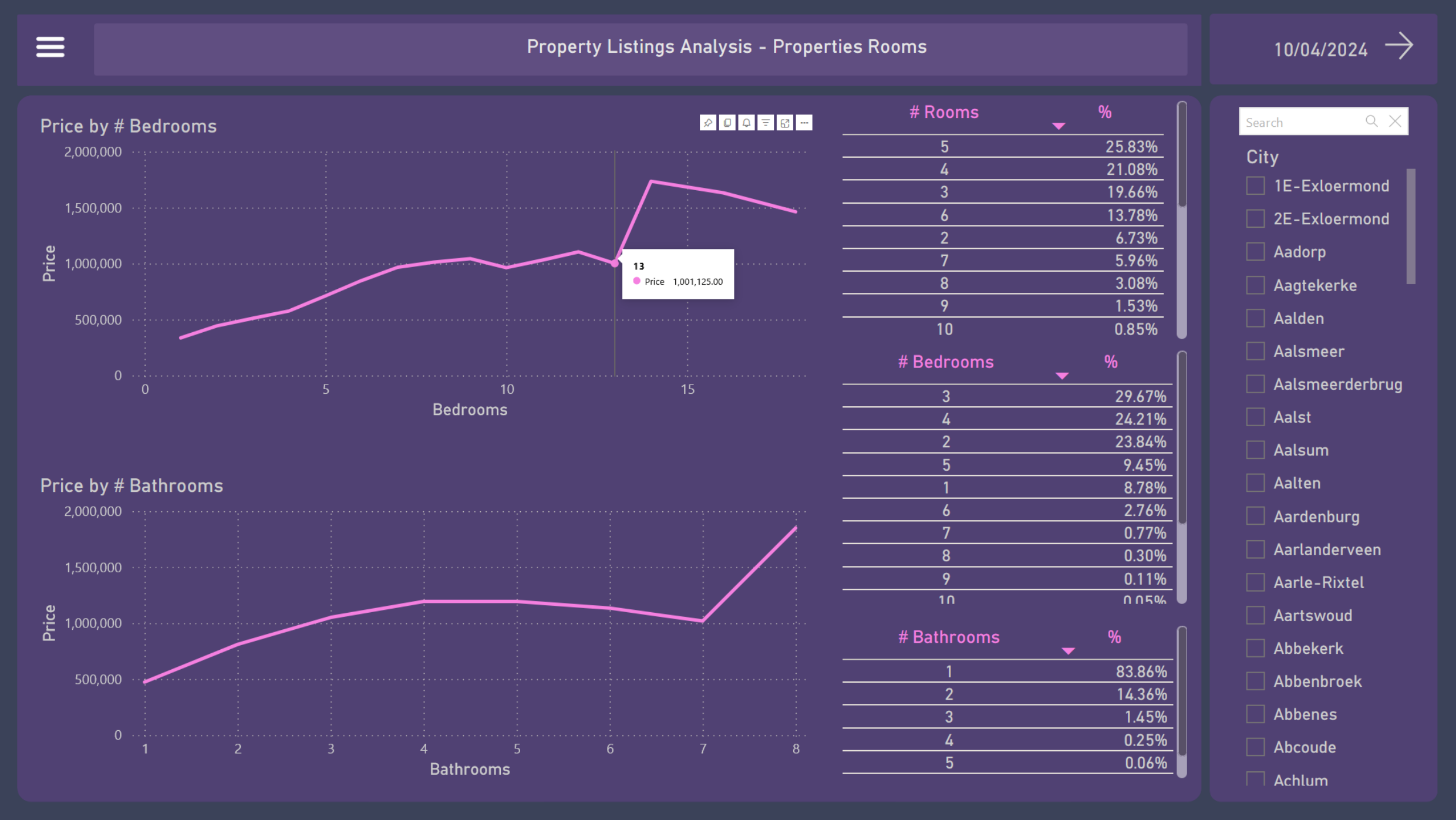
Task: Select Aarlanderveen checkbox
Action: click(x=1255, y=549)
